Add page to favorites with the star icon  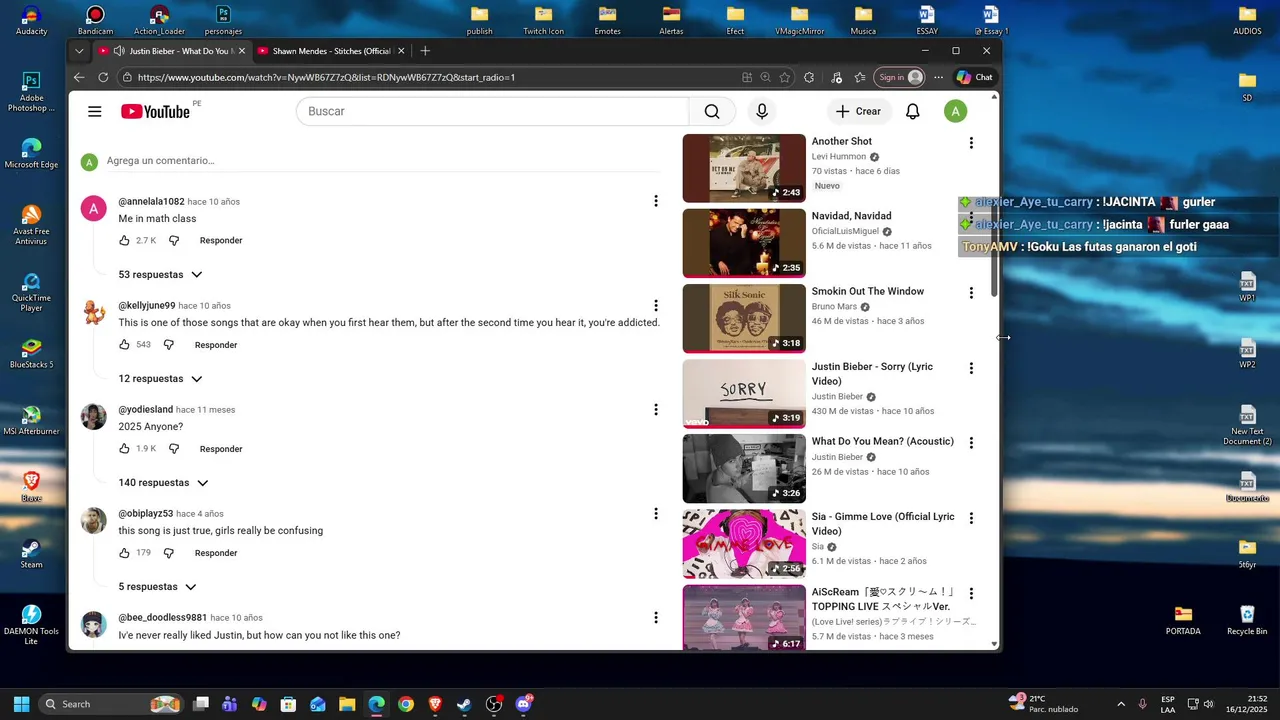(x=785, y=77)
